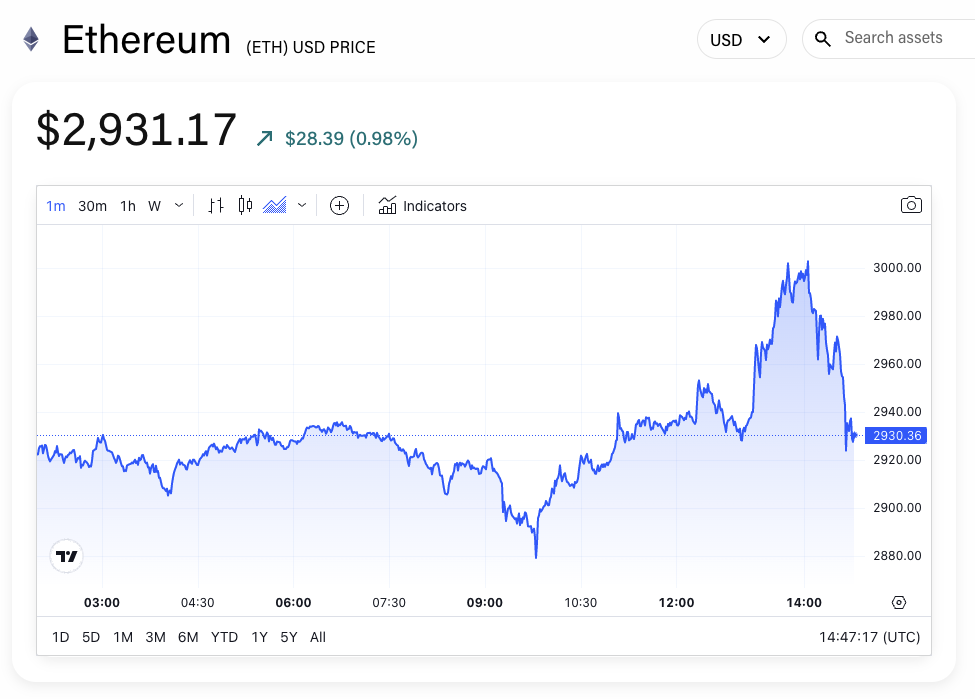The image size is (975, 699).
Task: Select the area chart style icon
Action: click(x=274, y=204)
